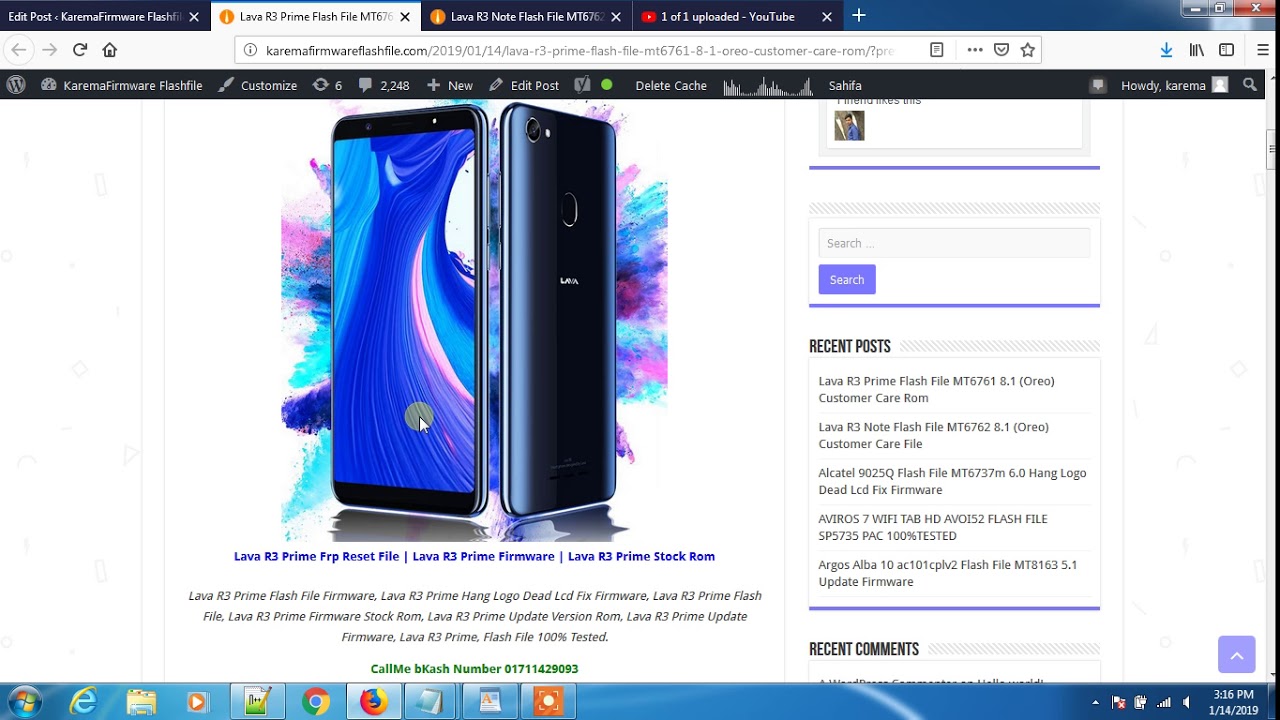Open orange screen recorder on taskbar
The image size is (1280, 720).
[548, 702]
